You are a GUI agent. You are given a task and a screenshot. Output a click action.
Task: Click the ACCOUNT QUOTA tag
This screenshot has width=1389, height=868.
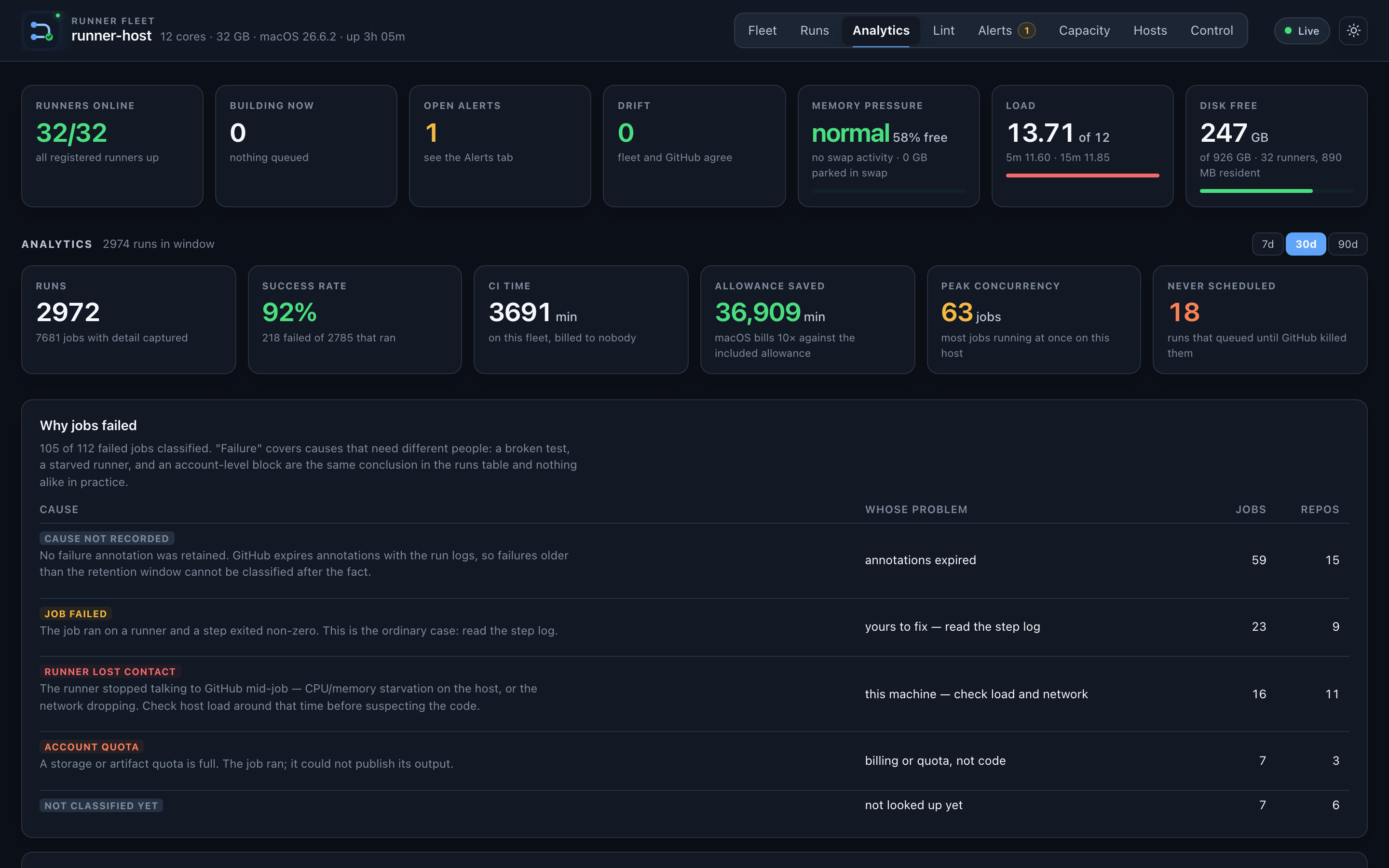coord(91,747)
